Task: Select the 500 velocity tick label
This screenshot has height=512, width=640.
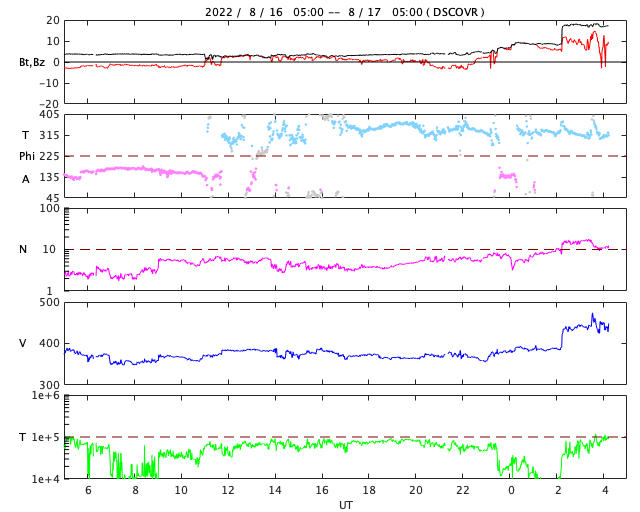Action: click(x=49, y=302)
